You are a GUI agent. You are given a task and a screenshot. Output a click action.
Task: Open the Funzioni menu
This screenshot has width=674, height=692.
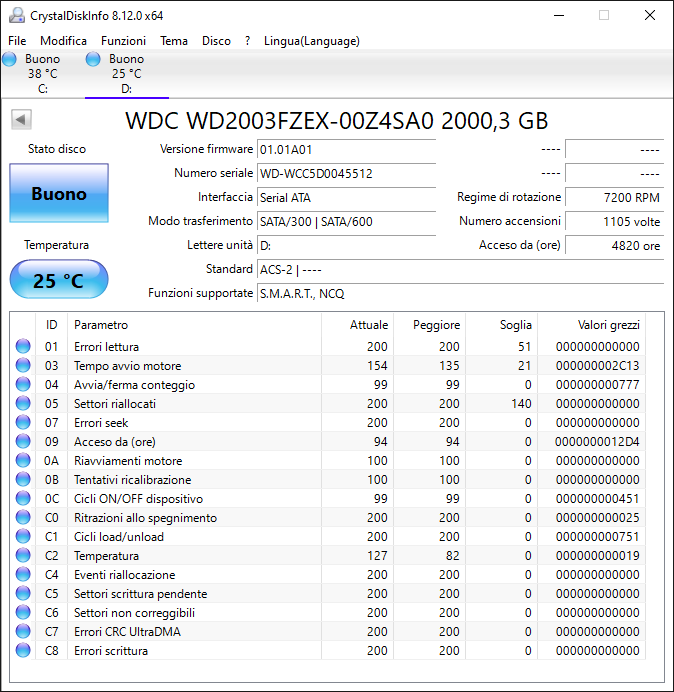124,41
